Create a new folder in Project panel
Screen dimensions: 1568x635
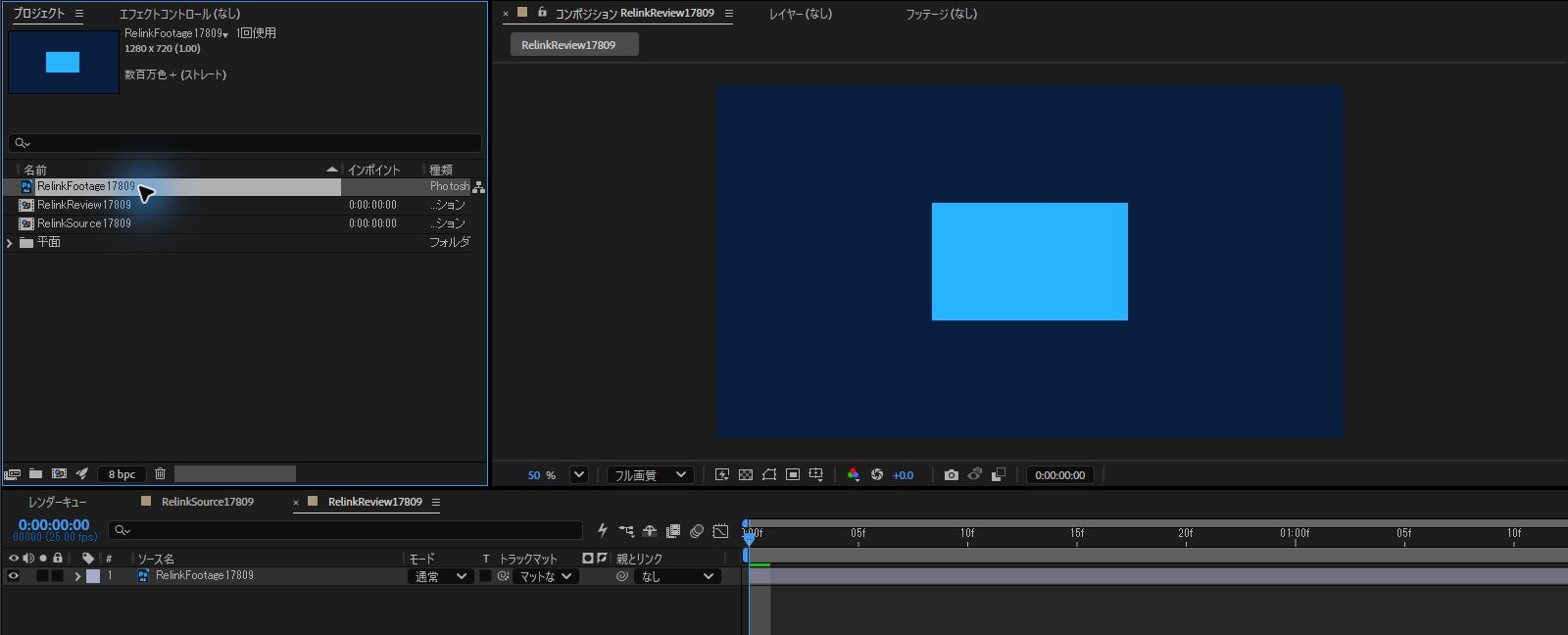point(35,474)
